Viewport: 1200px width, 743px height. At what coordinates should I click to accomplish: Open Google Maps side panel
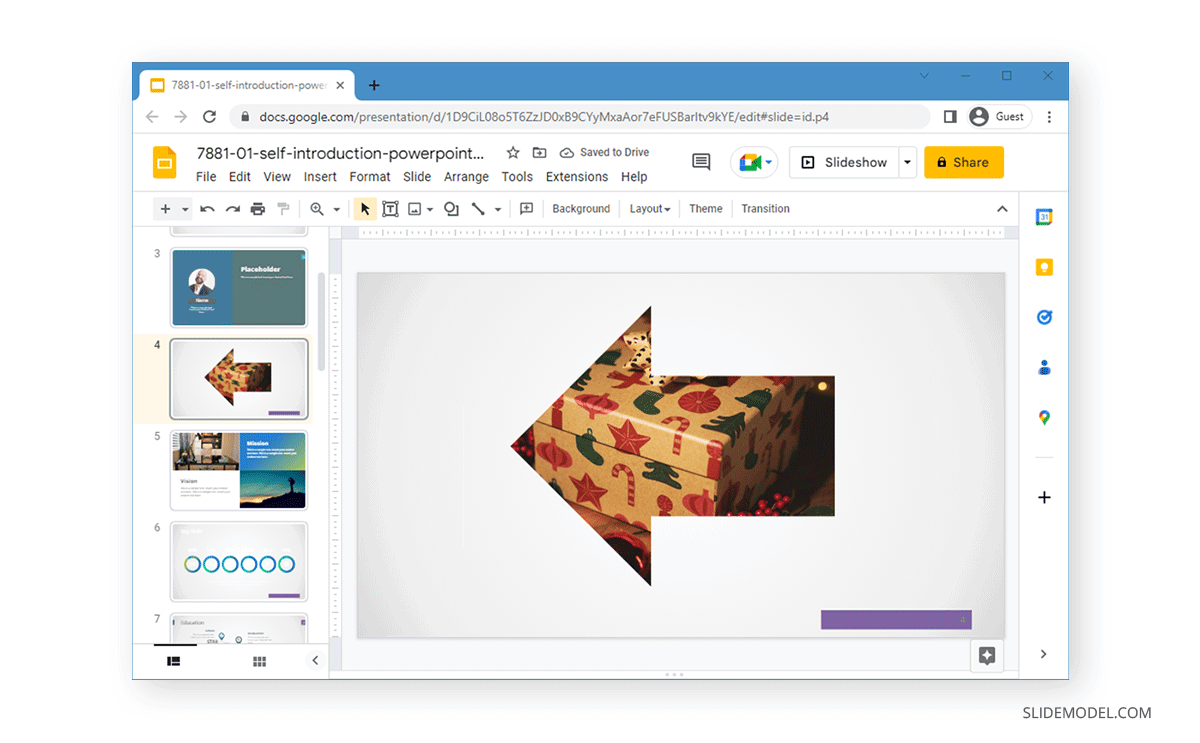click(1044, 418)
